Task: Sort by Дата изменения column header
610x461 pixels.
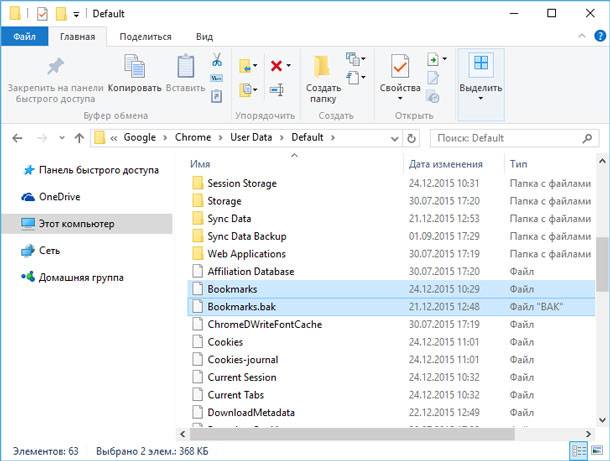Action: click(x=445, y=164)
